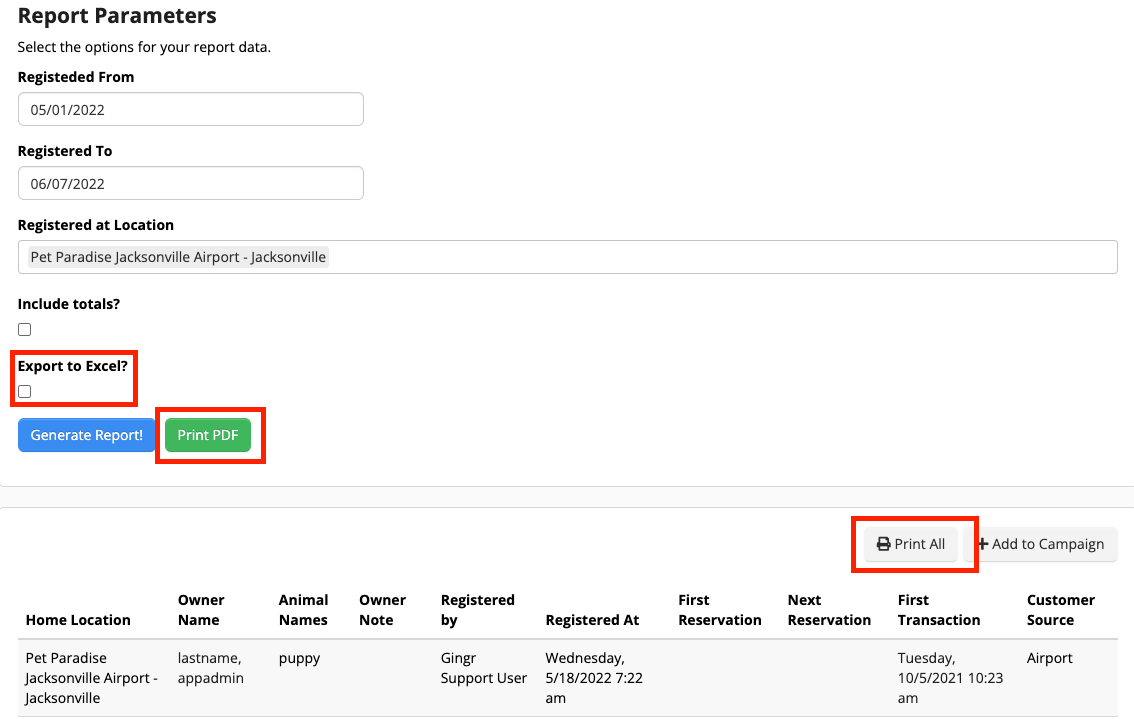Open the Registered To date field
This screenshot has width=1134, height=720.
(190, 182)
